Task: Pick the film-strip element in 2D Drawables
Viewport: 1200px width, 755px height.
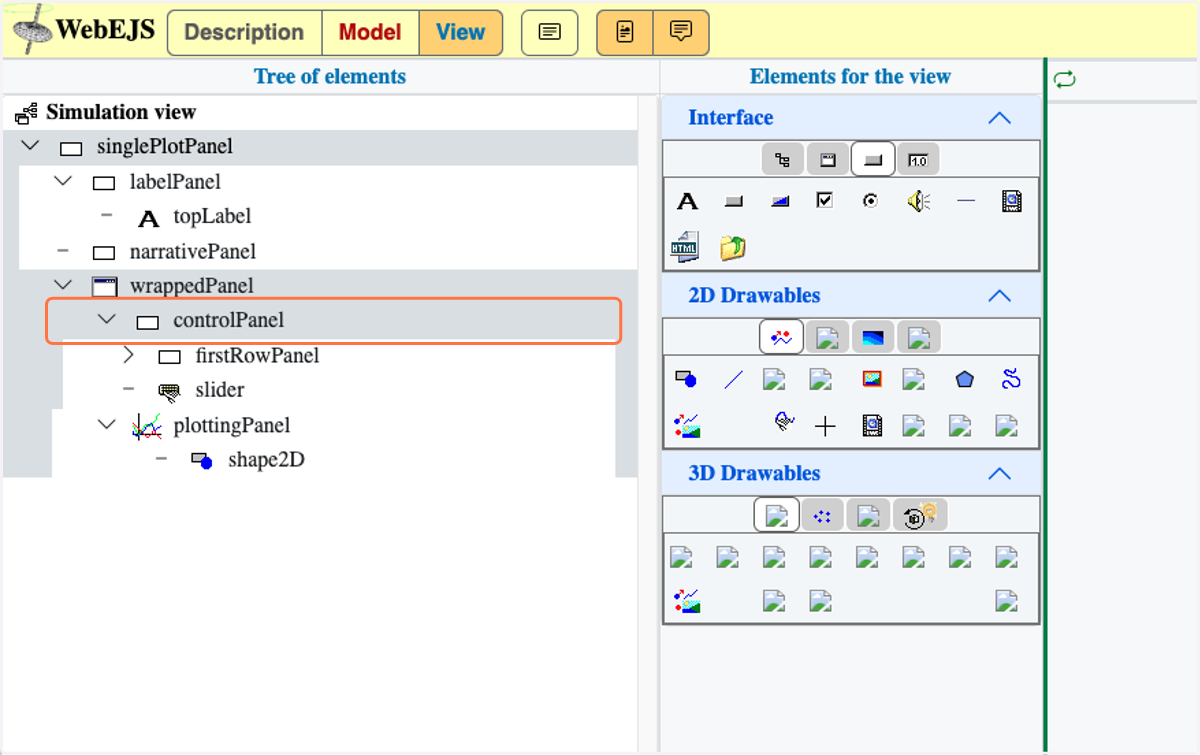Action: pos(872,427)
